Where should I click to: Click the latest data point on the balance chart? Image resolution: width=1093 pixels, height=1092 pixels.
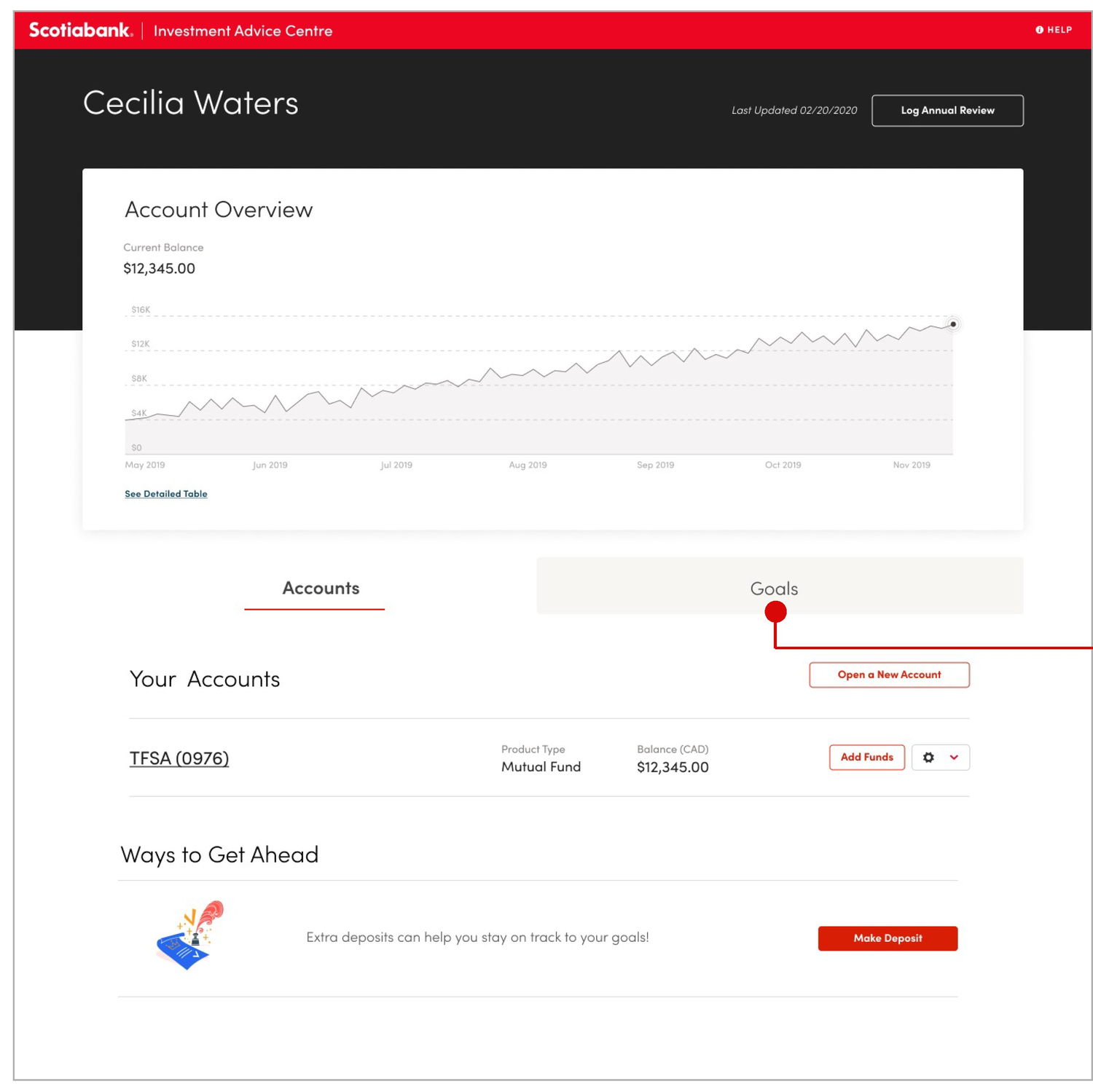pyautogui.click(x=952, y=324)
